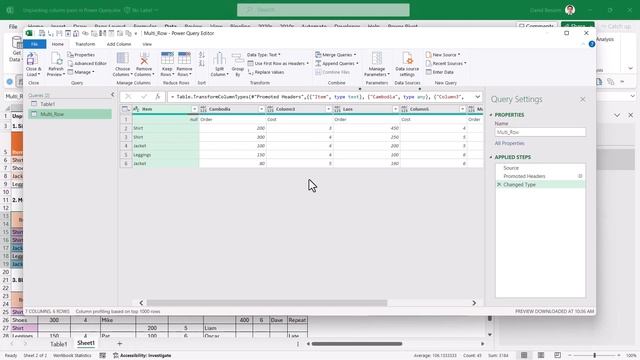Image resolution: width=640 pixels, height=360 pixels.
Task: Sort the column descending
Action: click(x=202, y=63)
